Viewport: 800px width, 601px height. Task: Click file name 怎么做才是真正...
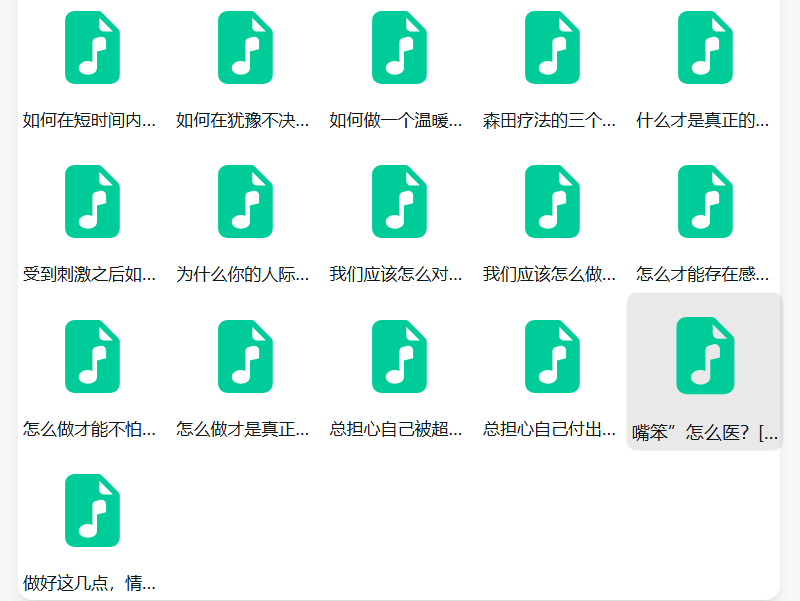[x=242, y=429]
